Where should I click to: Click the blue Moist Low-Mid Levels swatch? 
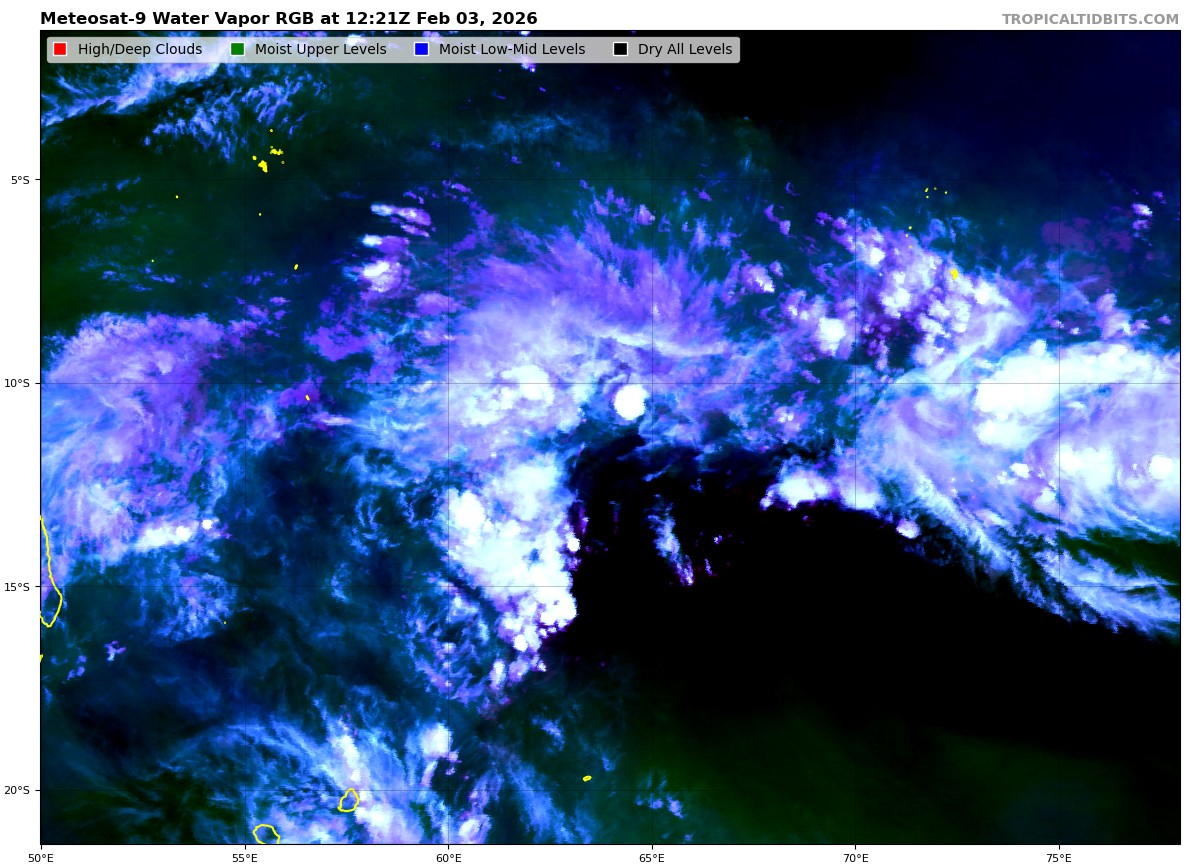point(421,50)
